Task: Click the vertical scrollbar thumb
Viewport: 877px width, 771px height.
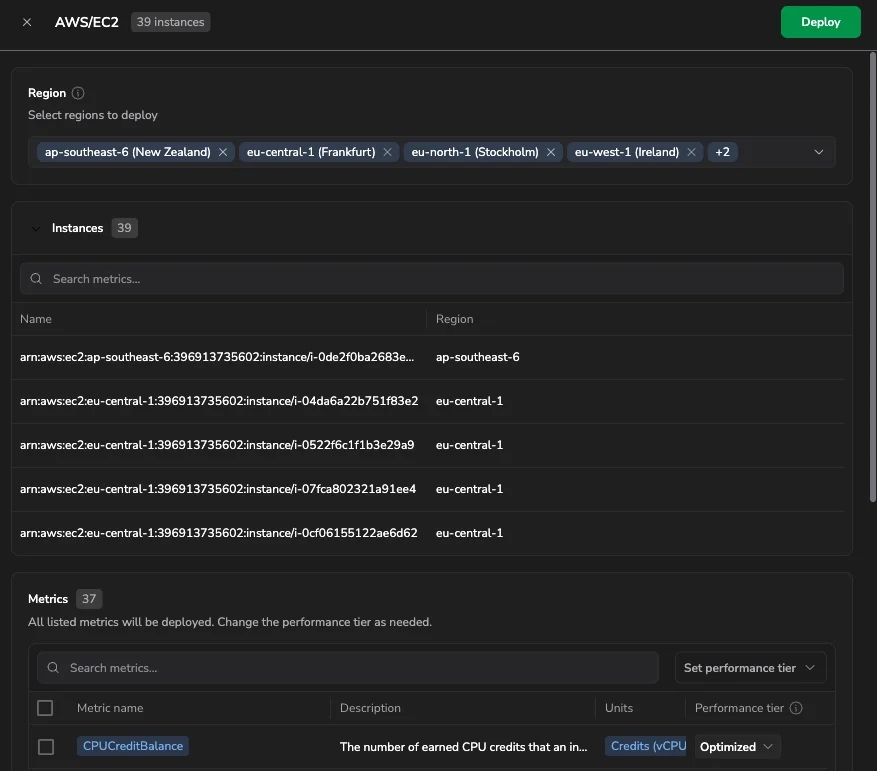Action: pyautogui.click(x=873, y=277)
